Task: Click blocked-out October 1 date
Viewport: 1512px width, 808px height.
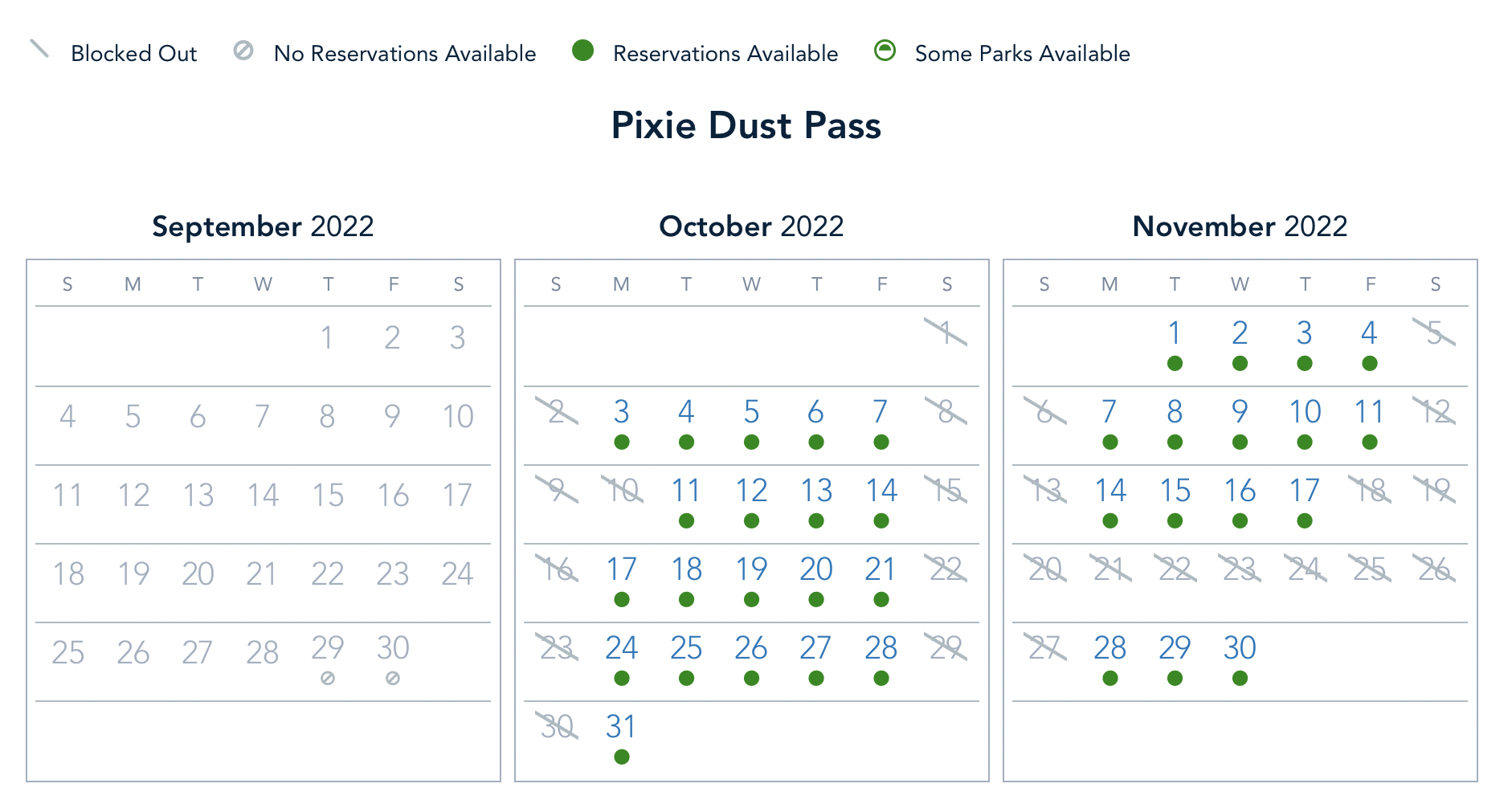Action: [x=946, y=333]
